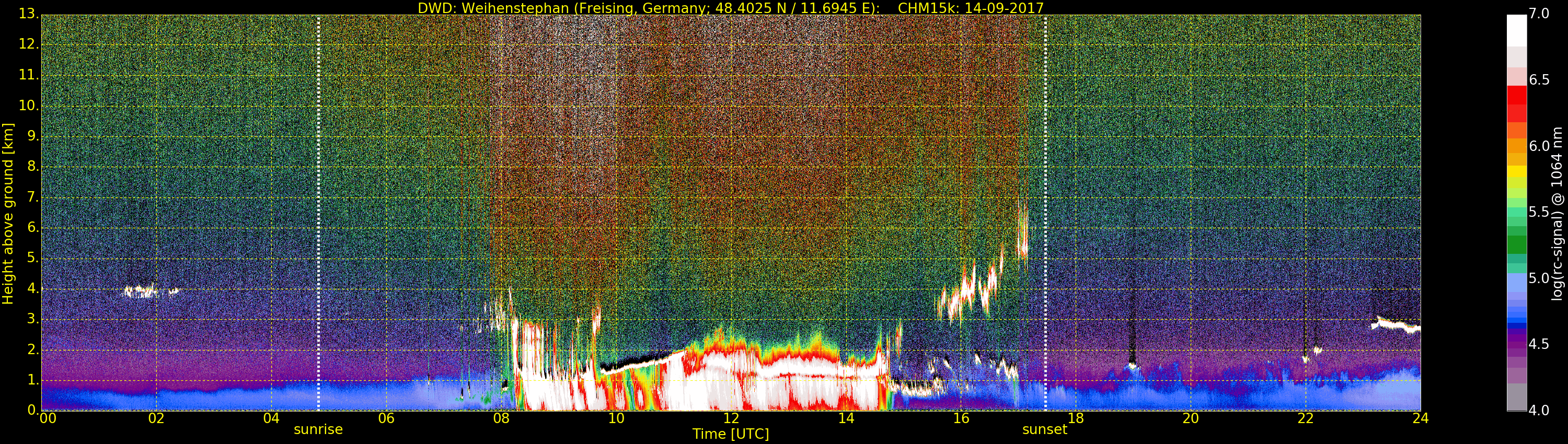Click time-axis tick label 24
The height and width of the screenshot is (444, 1568).
(x=1421, y=418)
